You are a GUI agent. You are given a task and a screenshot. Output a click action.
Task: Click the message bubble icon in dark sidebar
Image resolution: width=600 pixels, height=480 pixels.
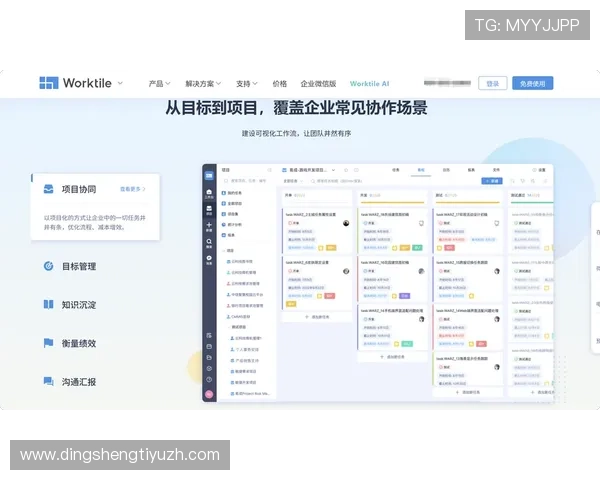tap(209, 260)
